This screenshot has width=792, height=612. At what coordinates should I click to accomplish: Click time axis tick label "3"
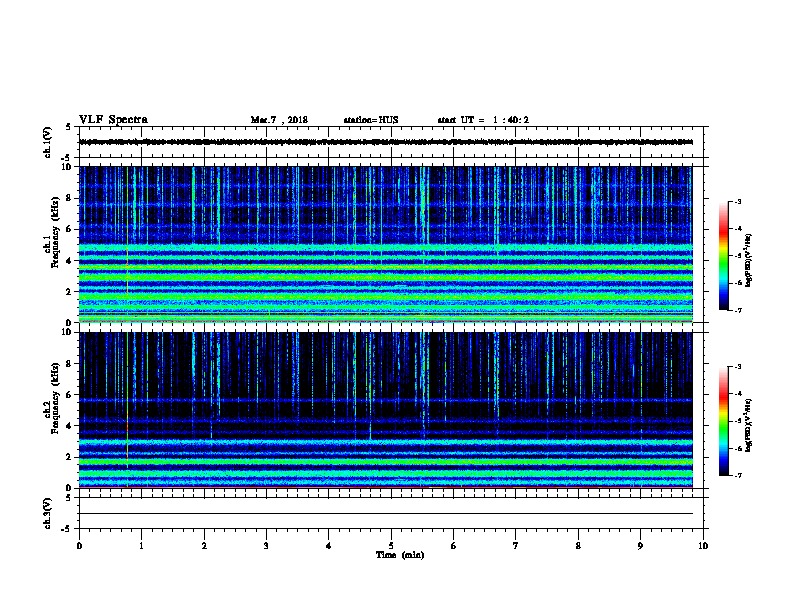pos(266,545)
